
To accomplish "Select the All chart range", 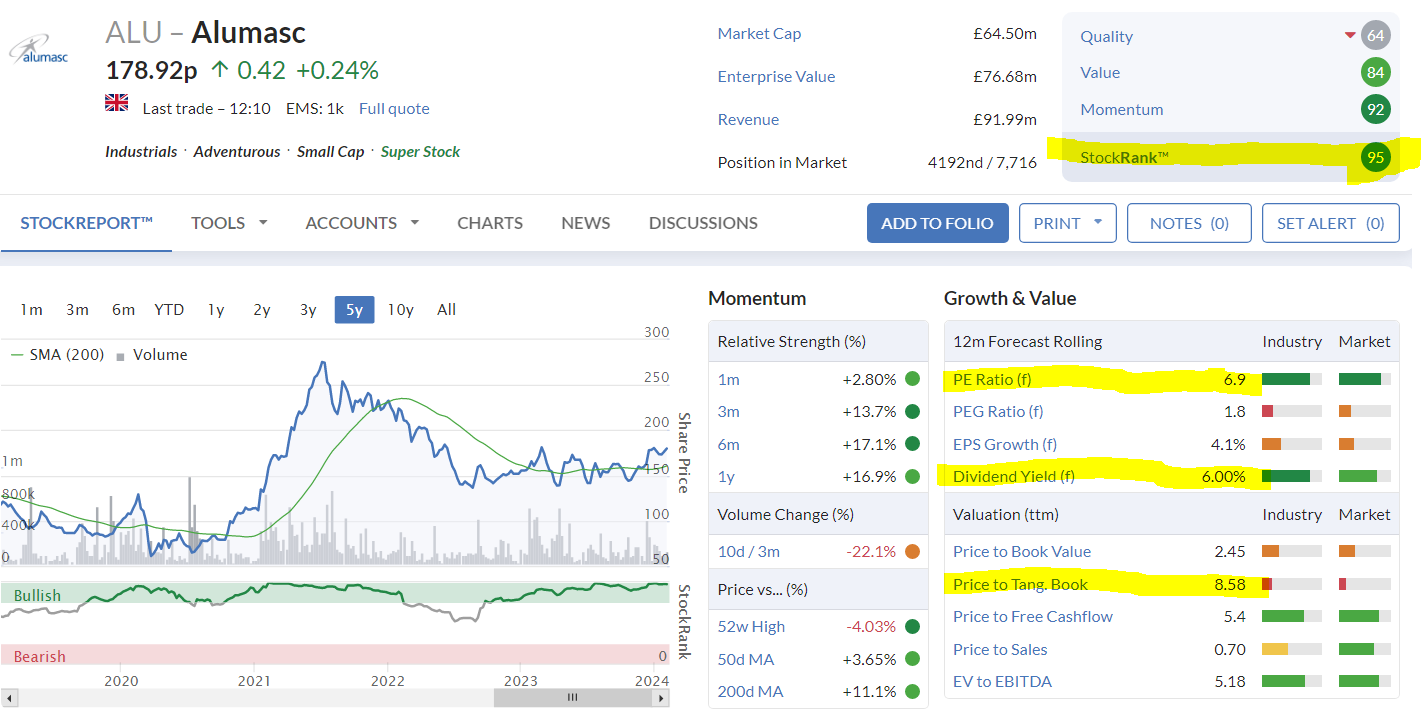I will click(x=446, y=309).
